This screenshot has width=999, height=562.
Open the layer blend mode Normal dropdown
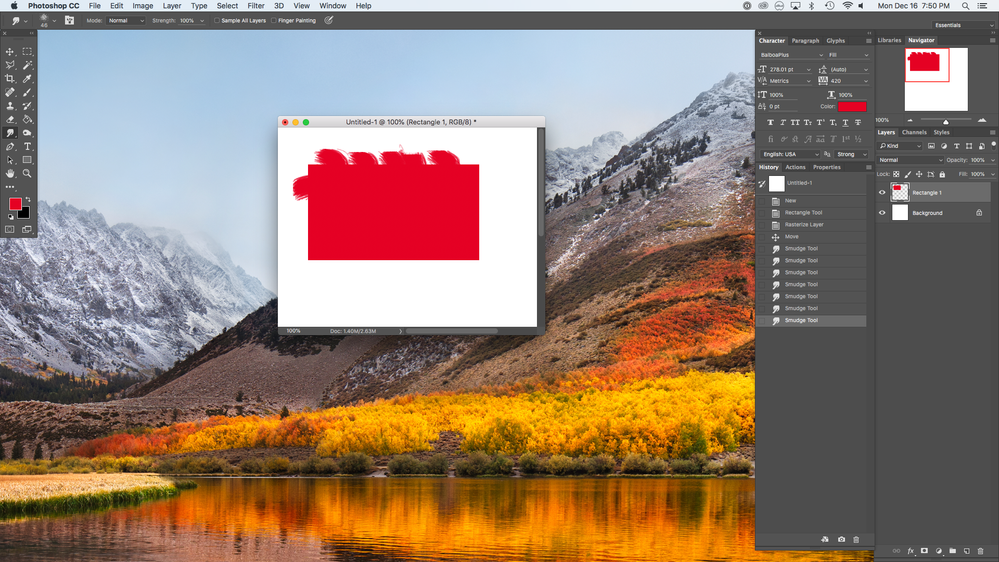click(910, 160)
